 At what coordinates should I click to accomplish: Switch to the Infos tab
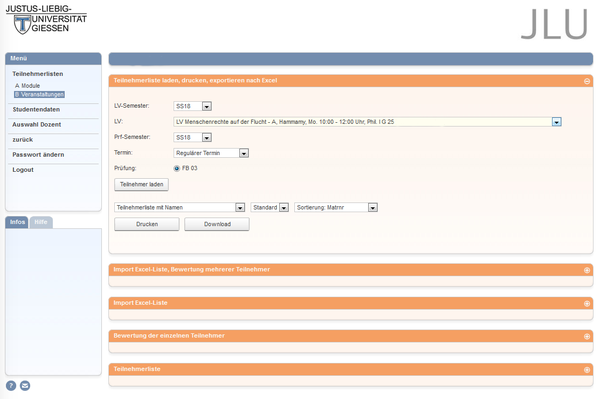[x=17, y=222]
